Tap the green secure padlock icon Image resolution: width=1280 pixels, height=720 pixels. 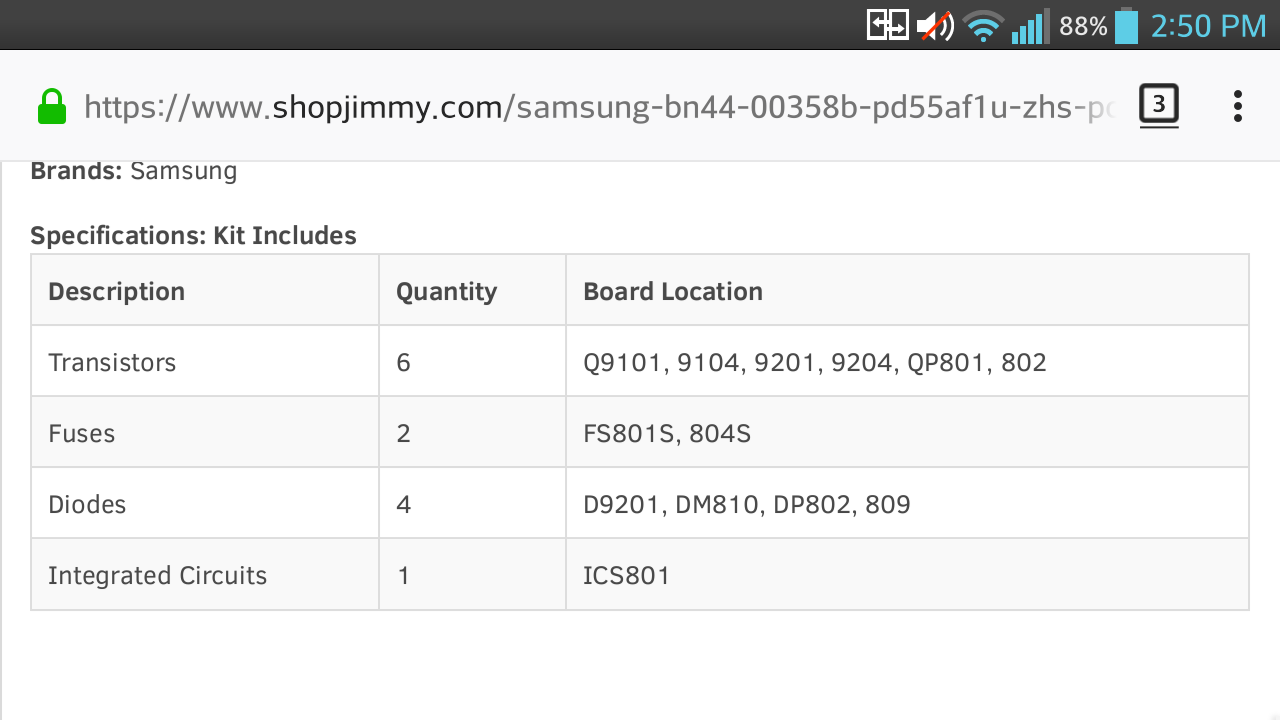[x=52, y=106]
